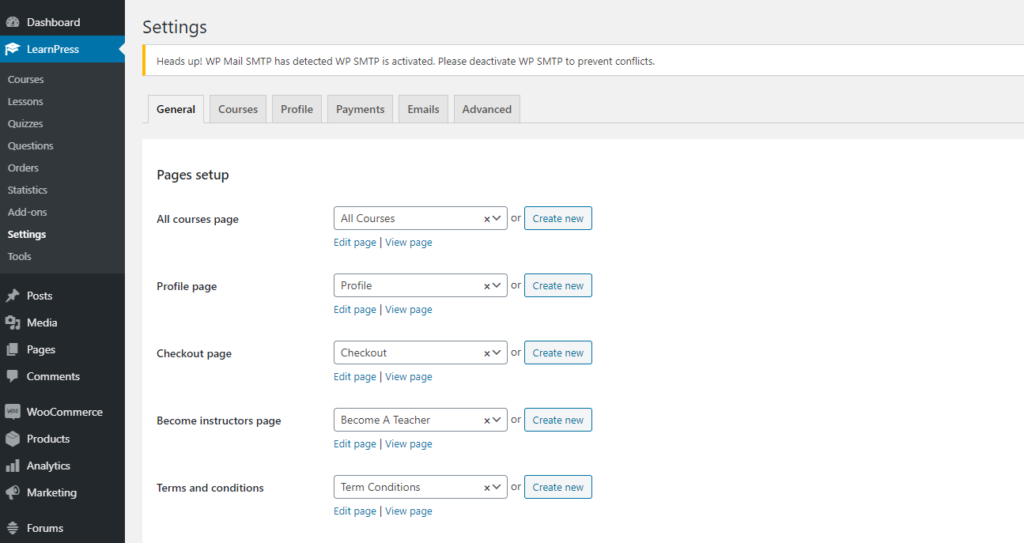The image size is (1024, 543).
Task: Click the LearnPress graduation cap icon
Action: (x=13, y=49)
